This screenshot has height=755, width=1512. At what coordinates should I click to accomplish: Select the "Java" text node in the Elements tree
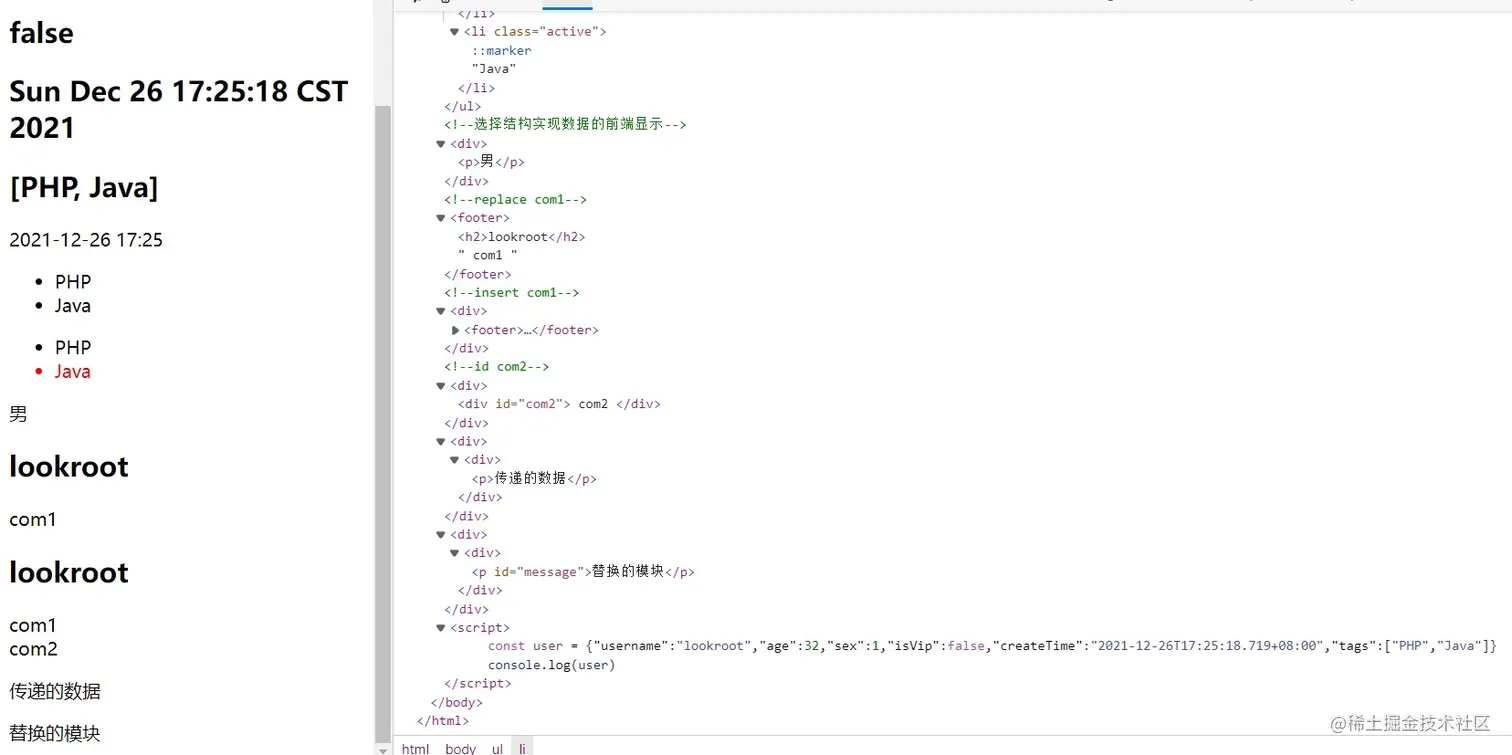(494, 69)
